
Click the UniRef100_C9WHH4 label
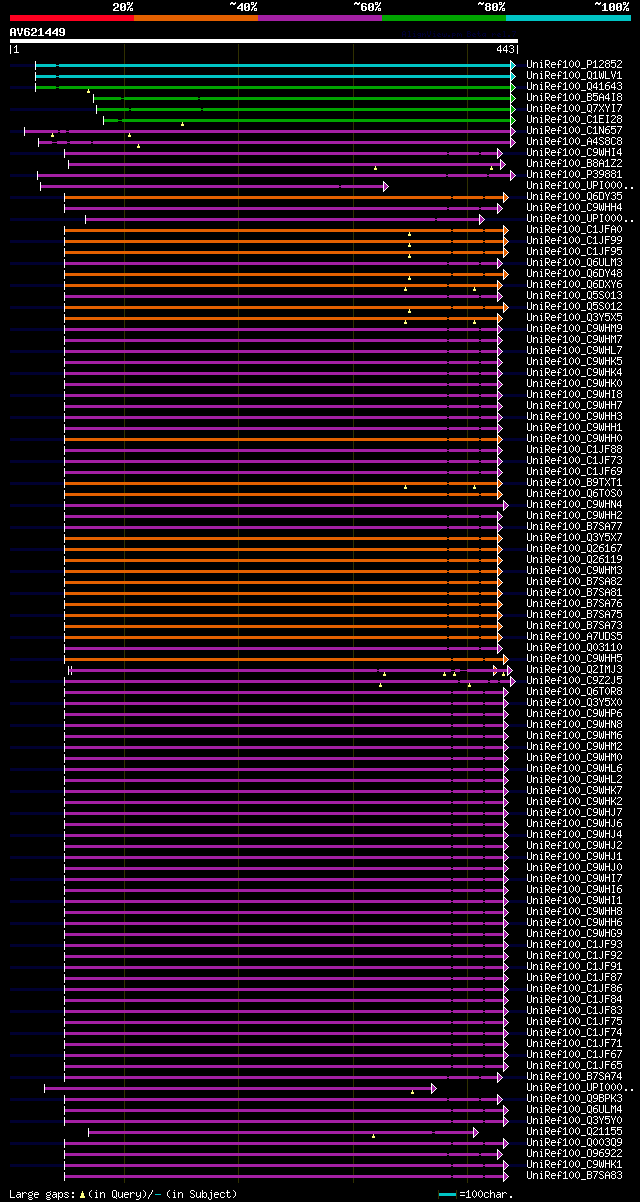pos(575,207)
